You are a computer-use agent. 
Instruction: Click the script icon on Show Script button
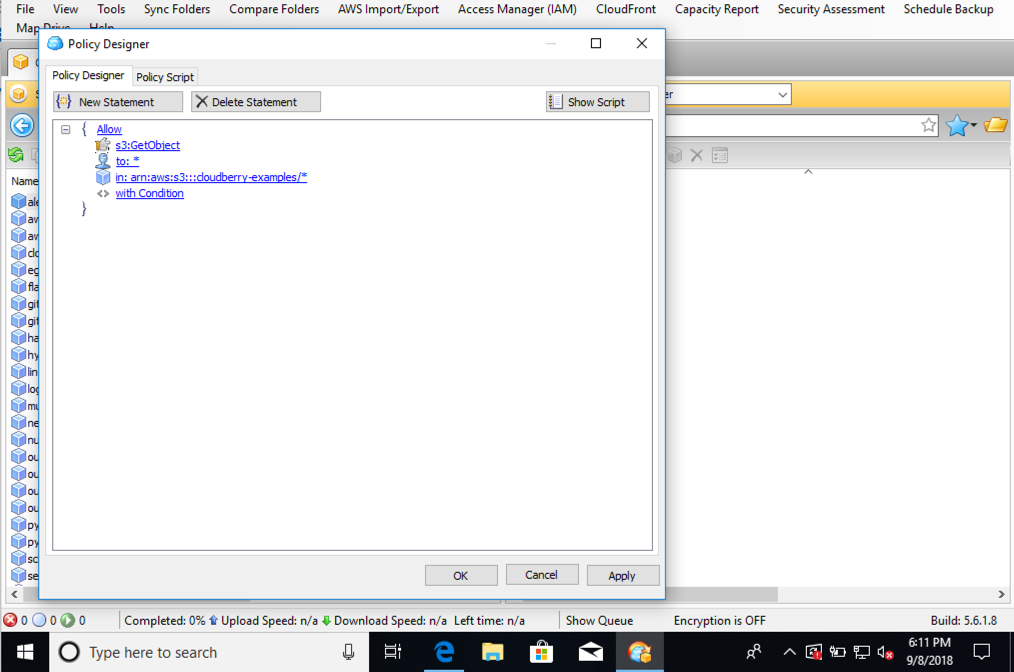pyautogui.click(x=553, y=101)
